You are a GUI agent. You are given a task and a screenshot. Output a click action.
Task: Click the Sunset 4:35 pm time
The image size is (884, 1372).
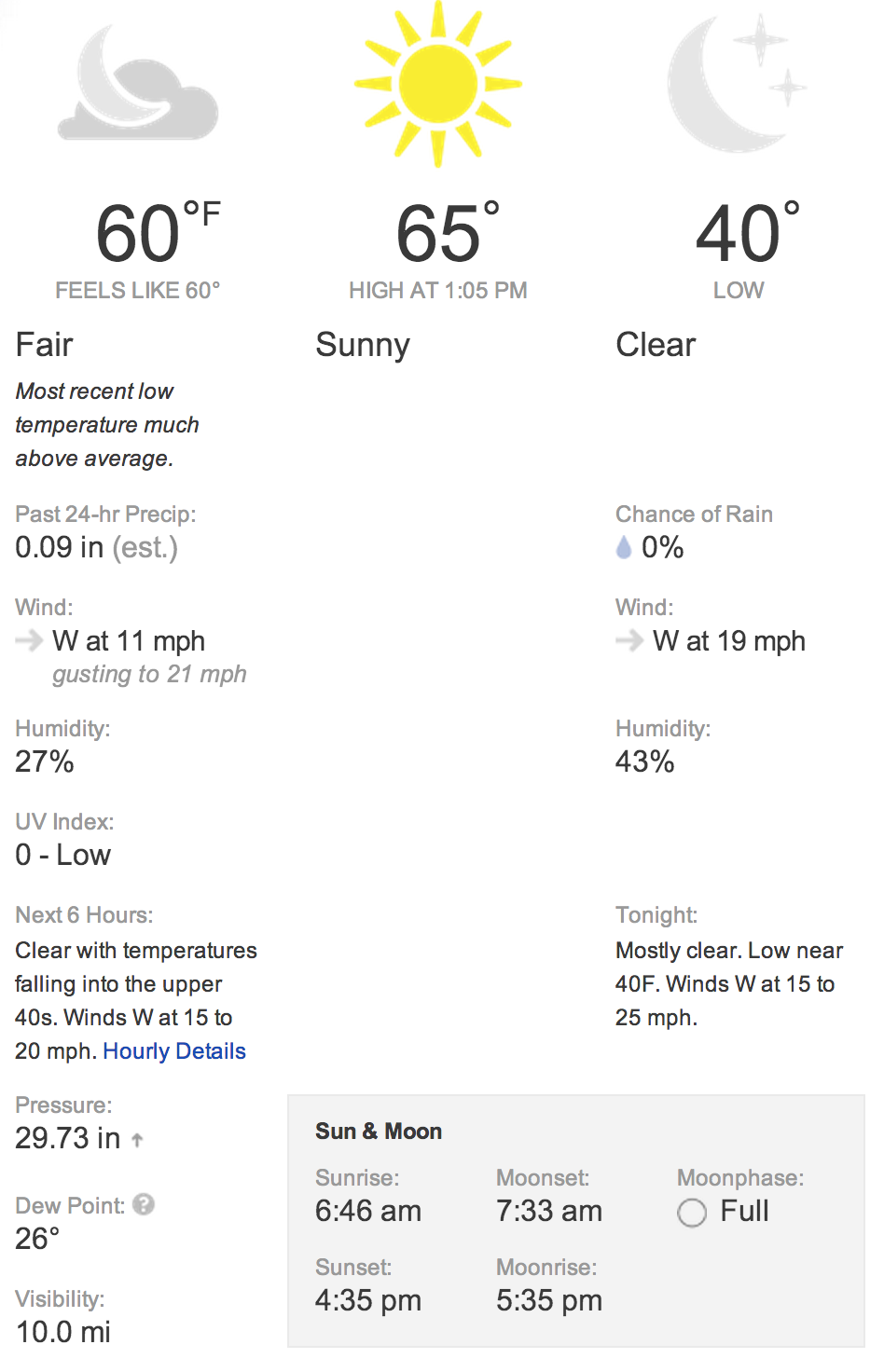click(x=368, y=1300)
